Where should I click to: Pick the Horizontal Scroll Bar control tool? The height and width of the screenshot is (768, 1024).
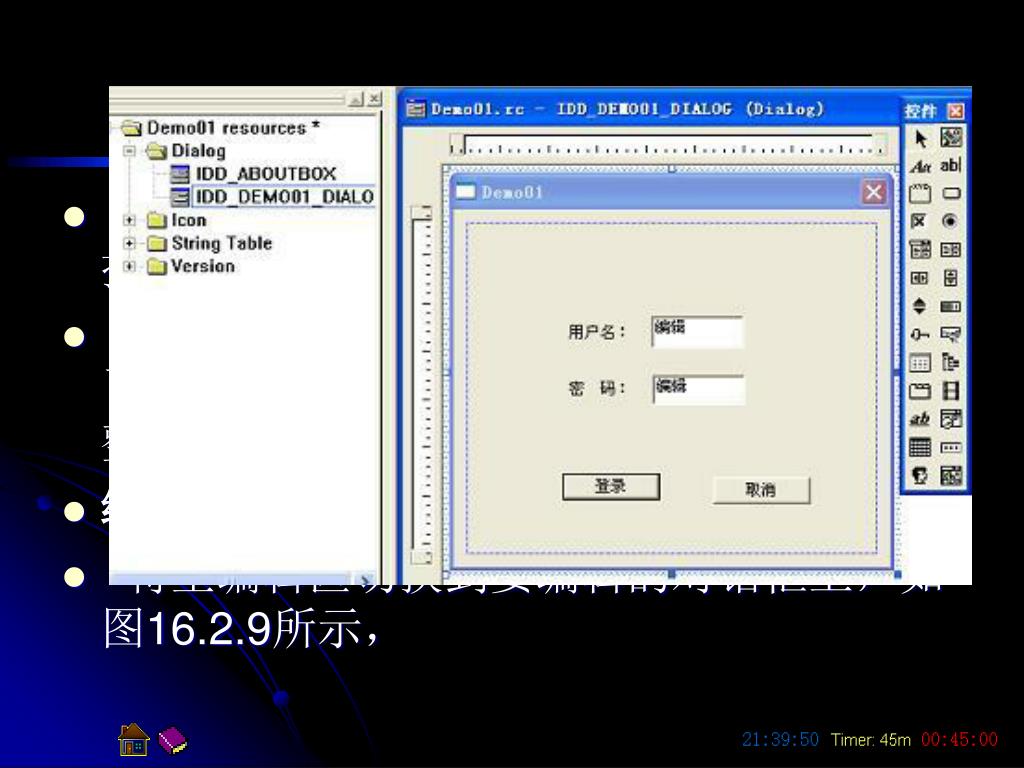click(x=920, y=278)
